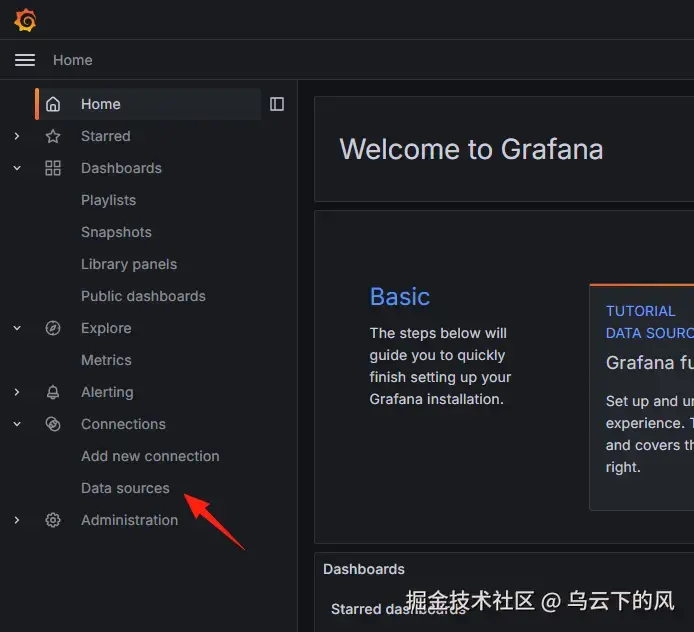Click the 'Basic' heading text
Screen dimensions: 694x632
(x=400, y=297)
